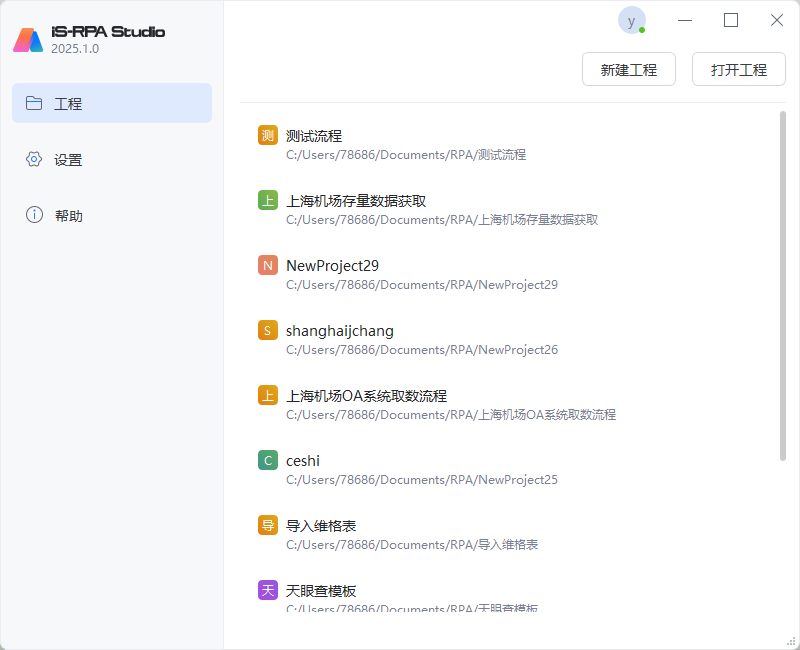Switch to the 设置 menu item
800x650 pixels.
68,160
